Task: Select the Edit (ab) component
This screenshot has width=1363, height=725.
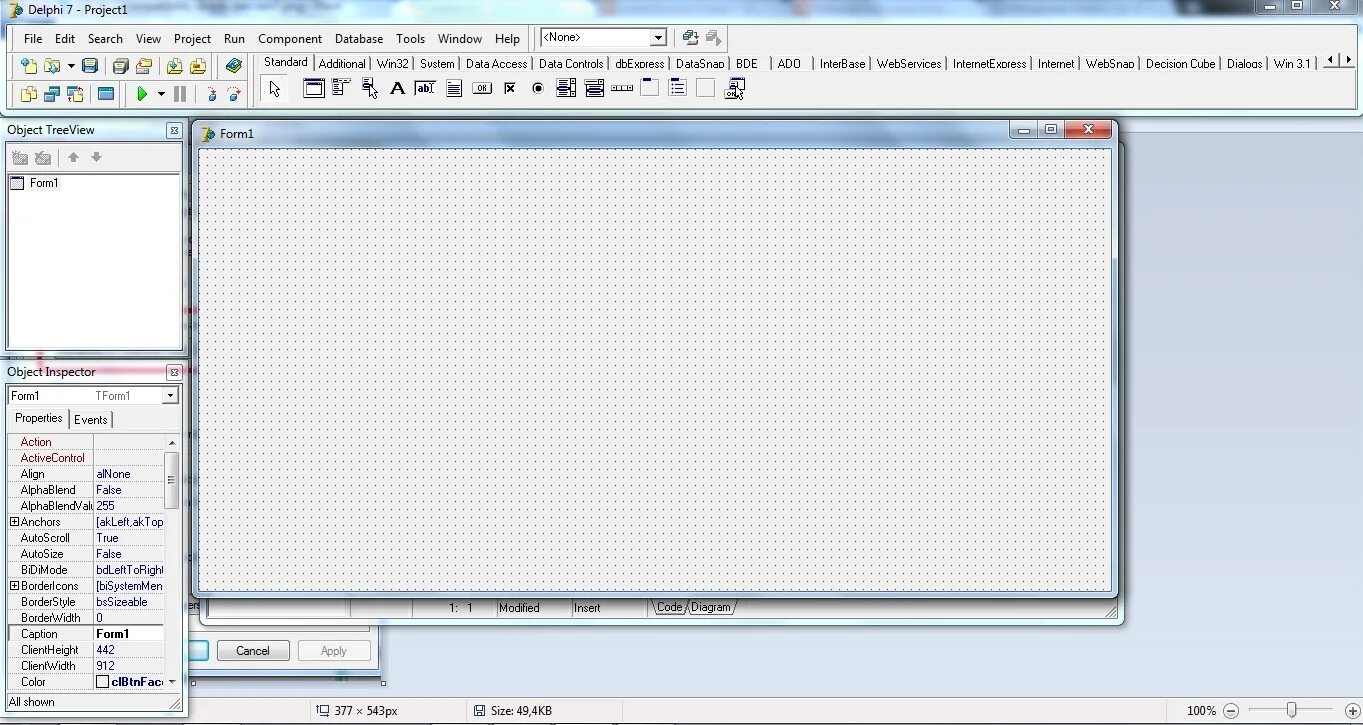Action: (x=425, y=88)
